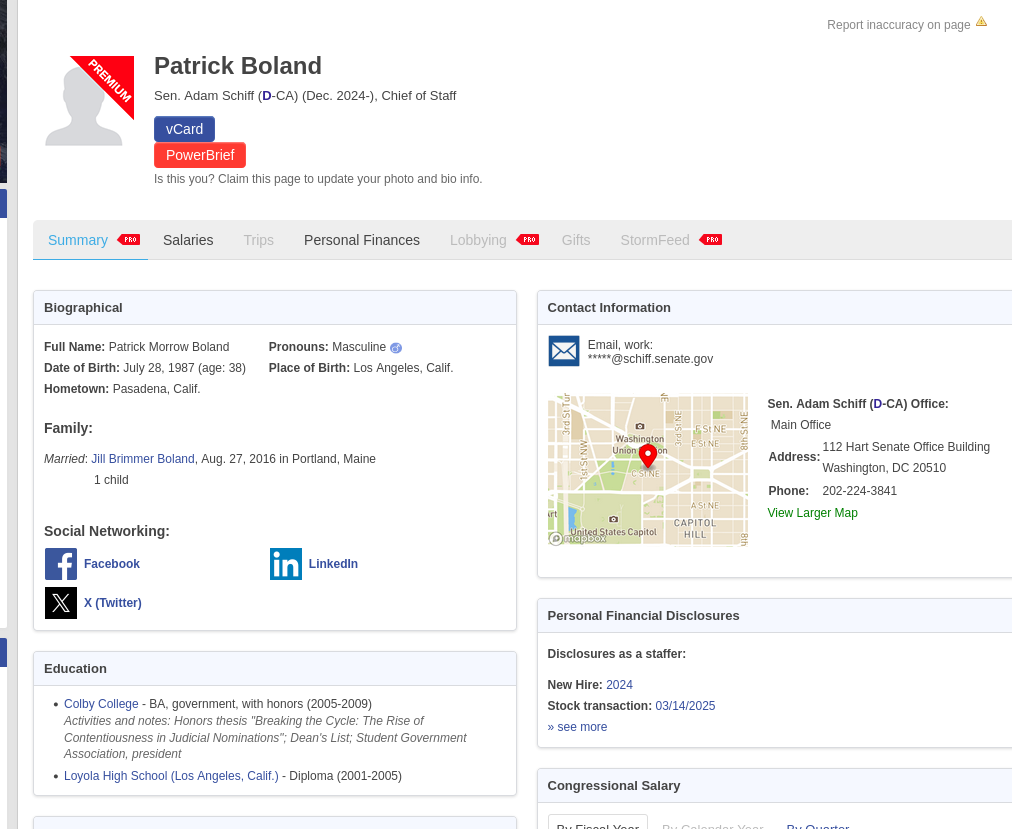Switch to the Salaries tab
This screenshot has height=829, width=1012.
pyautogui.click(x=188, y=240)
